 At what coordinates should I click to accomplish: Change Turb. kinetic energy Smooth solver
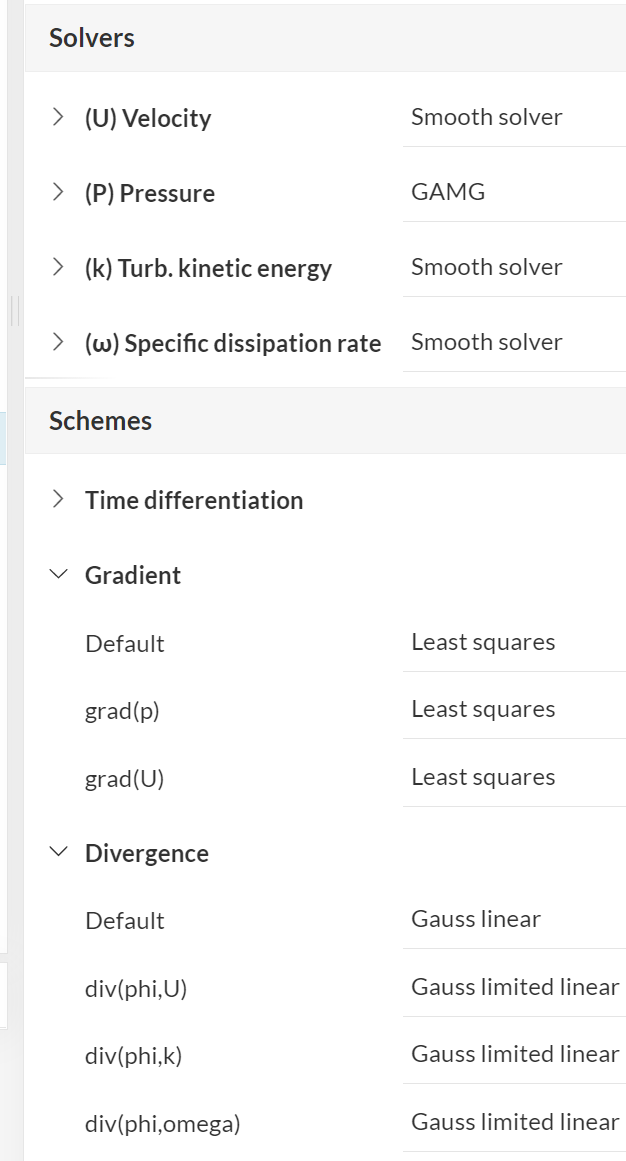pos(513,268)
